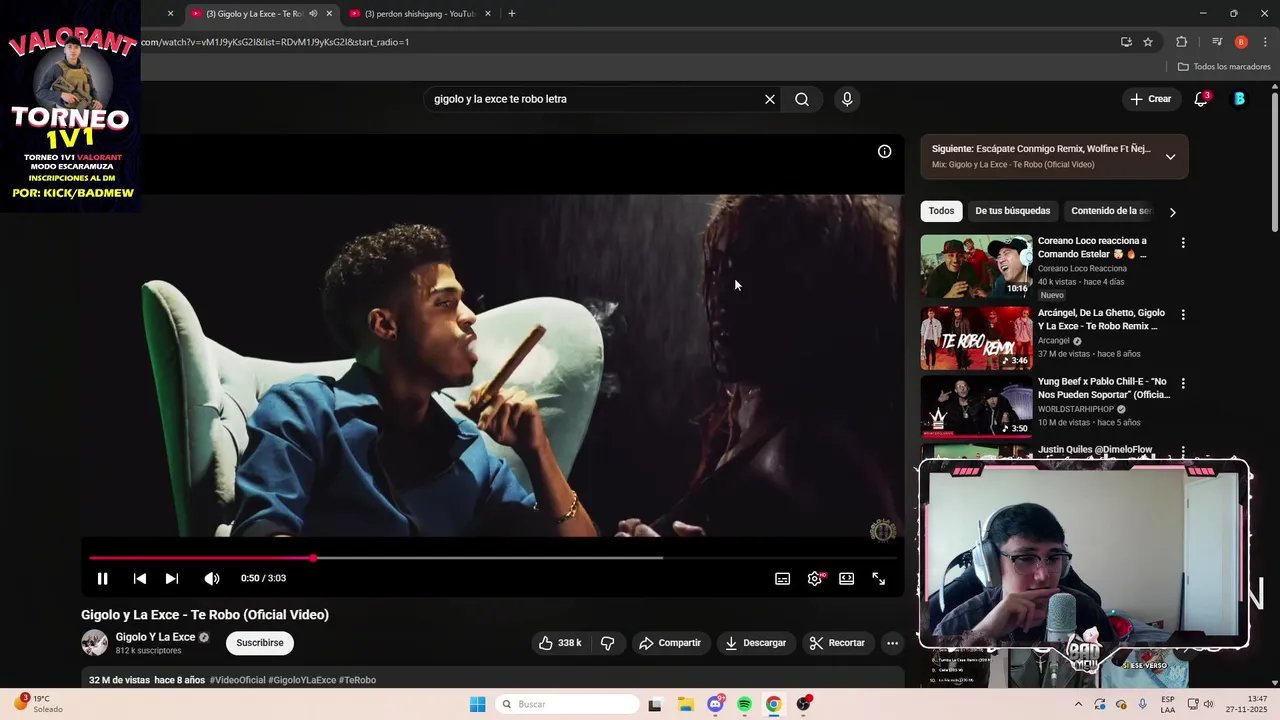Open options menu for Yung Beef video
Viewport: 1280px width, 720px height.
(1183, 383)
